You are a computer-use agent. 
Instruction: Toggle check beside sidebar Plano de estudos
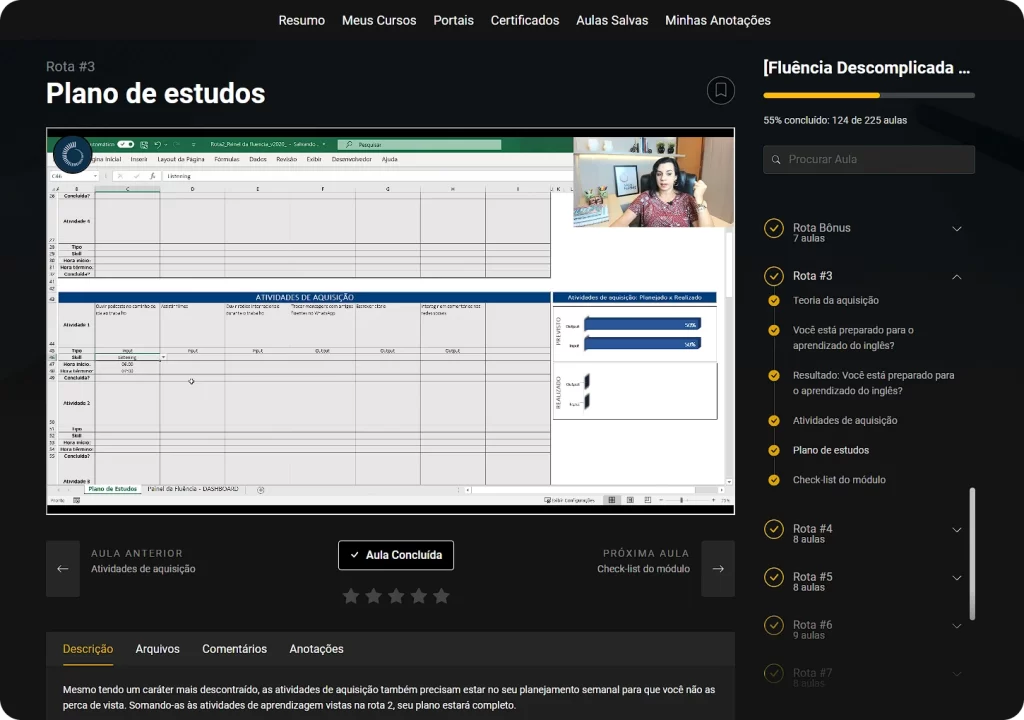[x=774, y=450]
